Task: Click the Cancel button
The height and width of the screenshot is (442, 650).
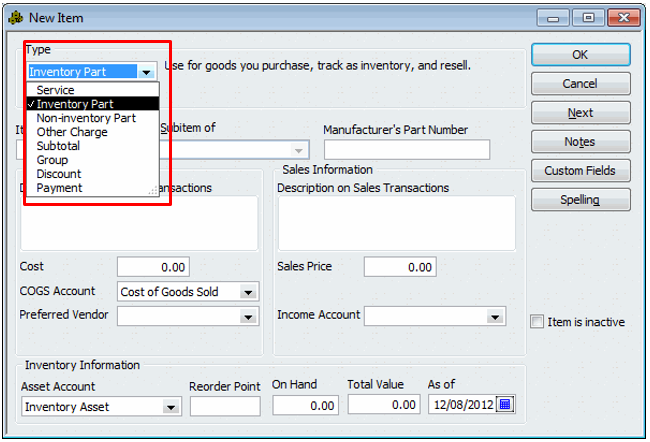Action: click(x=580, y=84)
